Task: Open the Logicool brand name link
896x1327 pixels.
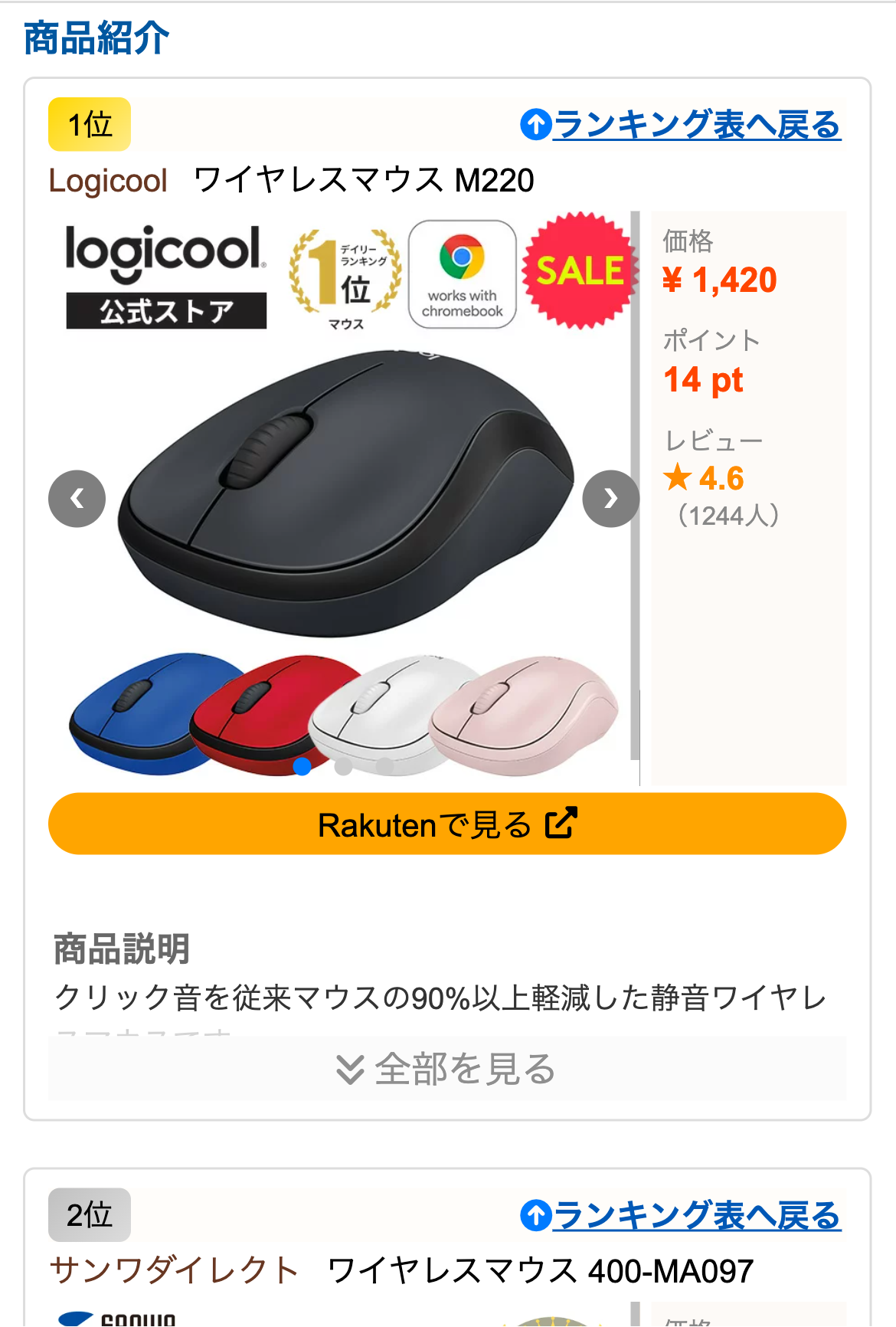Action: click(108, 181)
